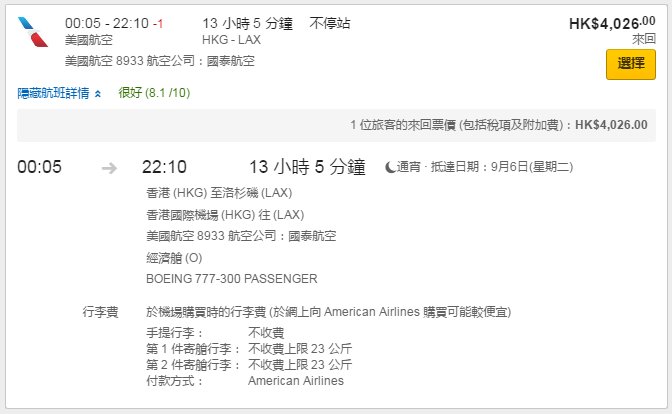
Task: Click the HKG - LAX route text
Action: 231,40
